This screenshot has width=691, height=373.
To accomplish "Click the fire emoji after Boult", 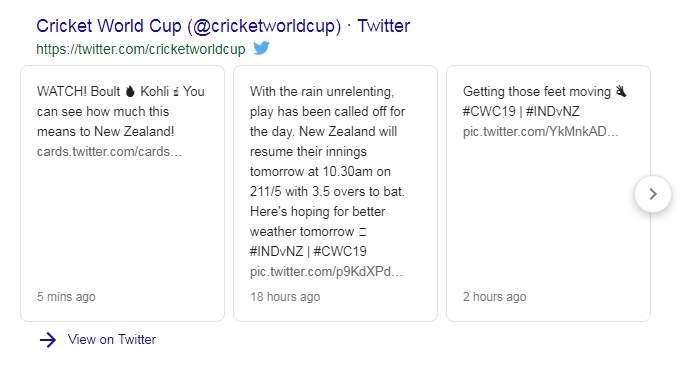I will tap(130, 91).
